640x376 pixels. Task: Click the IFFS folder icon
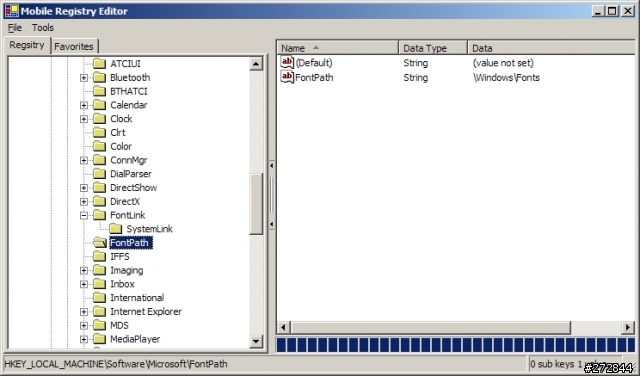click(x=99, y=257)
